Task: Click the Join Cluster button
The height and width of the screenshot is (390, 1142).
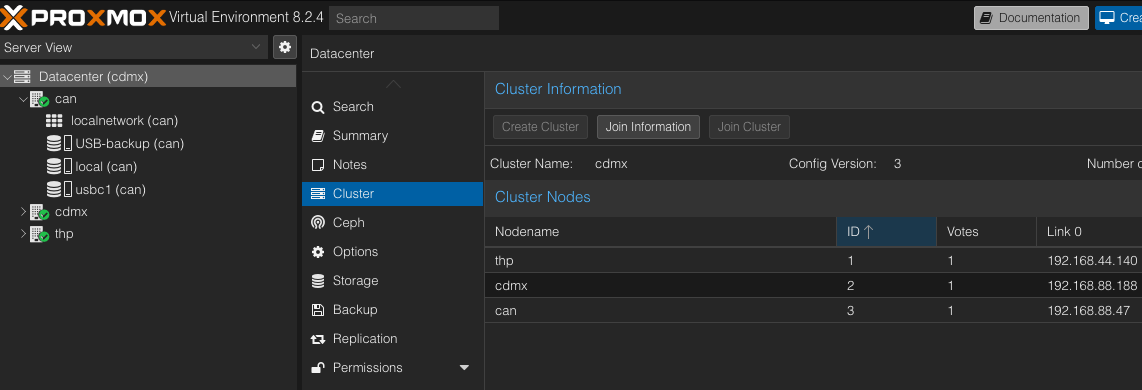Action: click(749, 127)
